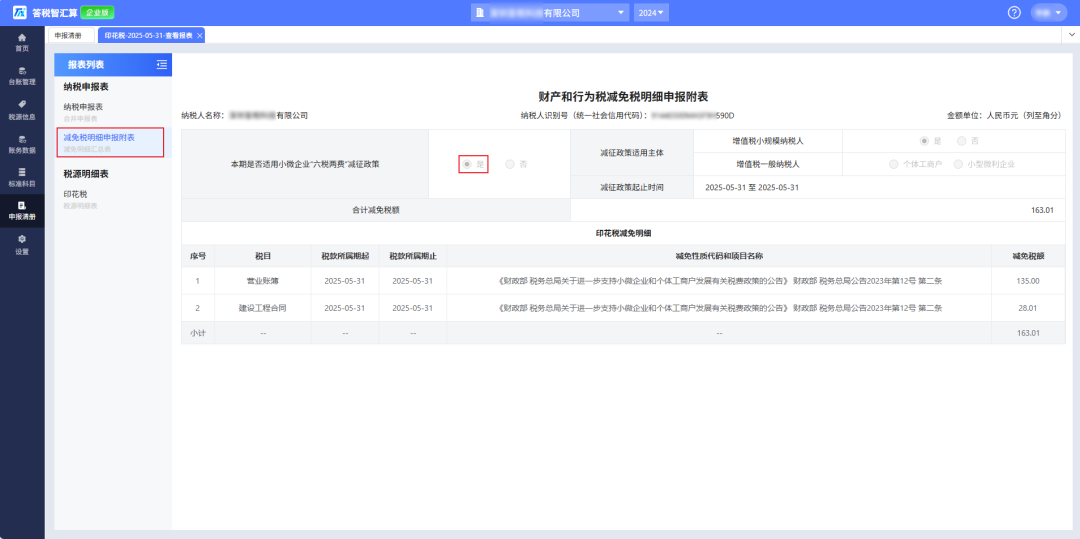Open 设置 settings in the sidebar
This screenshot has width=1080, height=539.
point(22,244)
